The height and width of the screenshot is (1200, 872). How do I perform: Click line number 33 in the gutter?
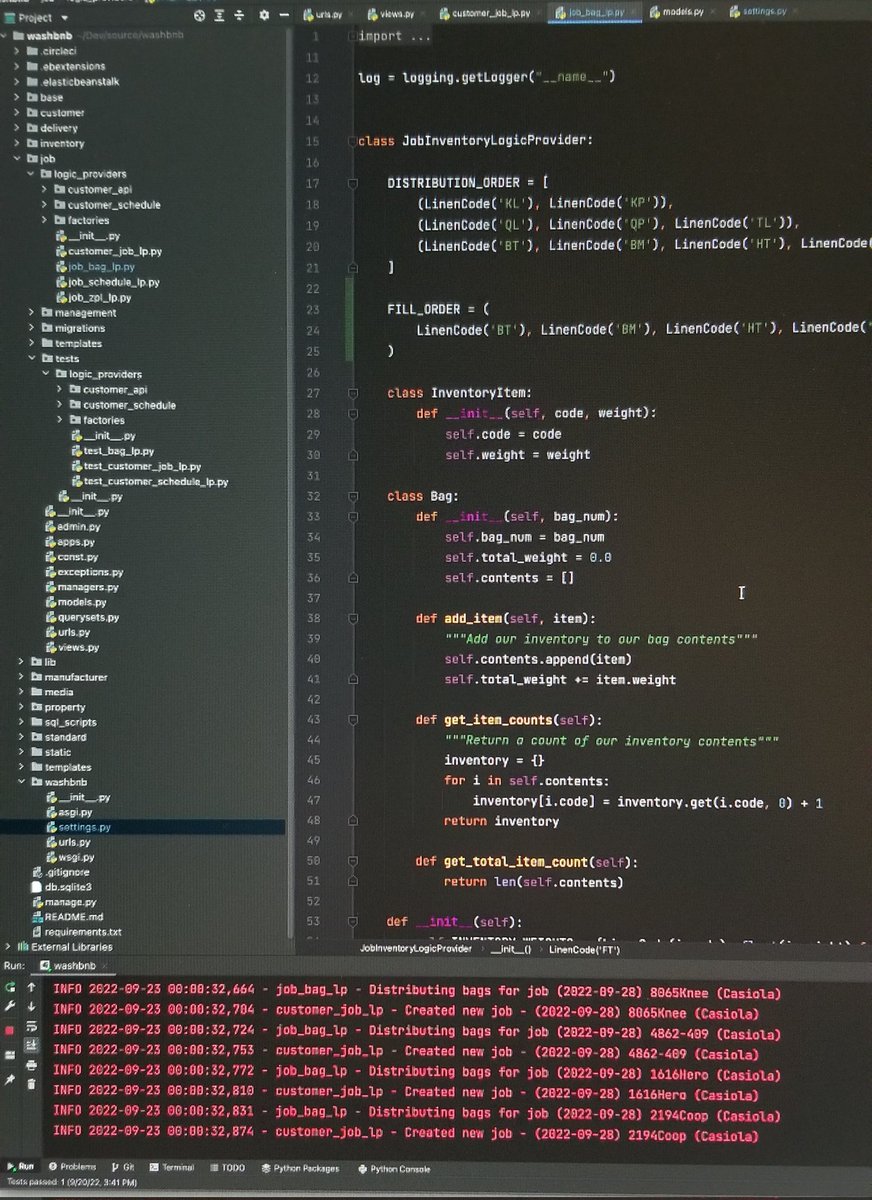[313, 516]
